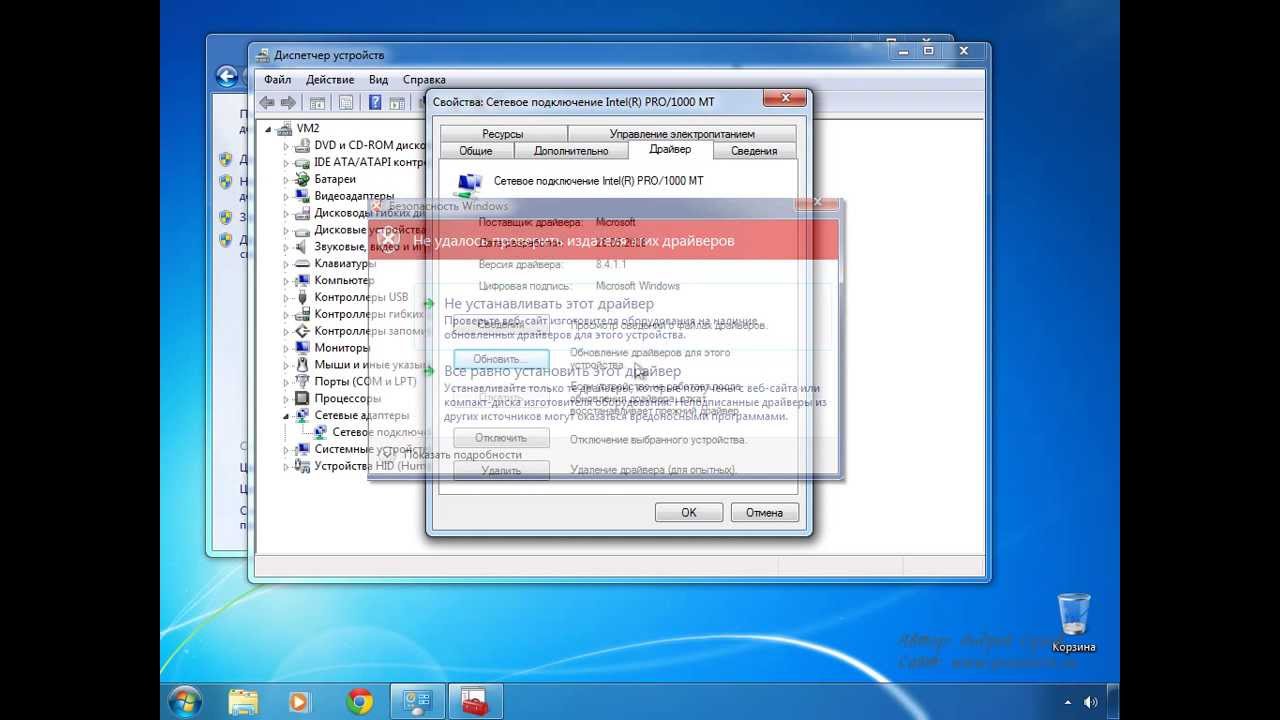
Task: Select the Батареи battery icon
Action: tap(303, 179)
